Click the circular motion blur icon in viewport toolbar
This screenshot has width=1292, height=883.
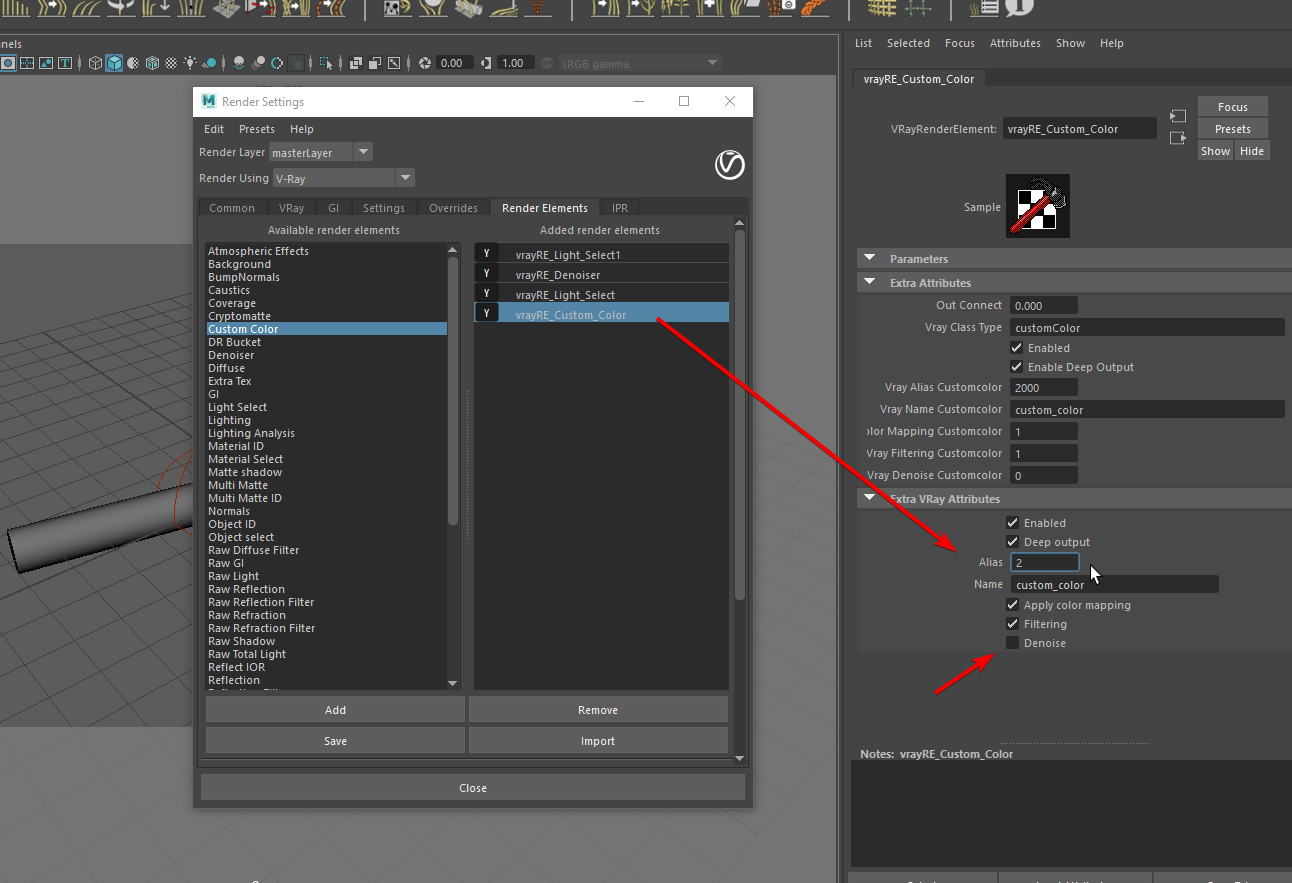(x=277, y=63)
